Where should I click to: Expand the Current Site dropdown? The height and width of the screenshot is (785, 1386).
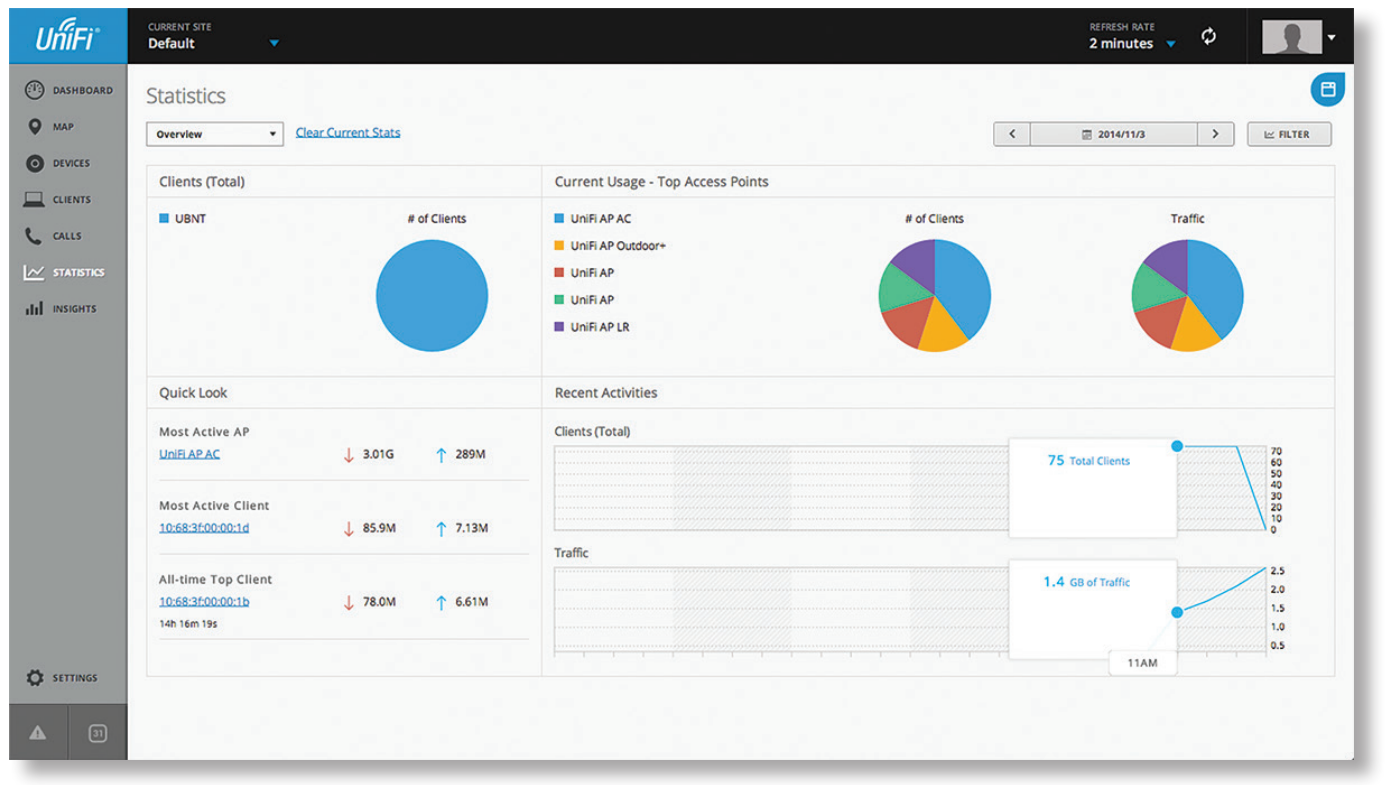click(x=274, y=43)
